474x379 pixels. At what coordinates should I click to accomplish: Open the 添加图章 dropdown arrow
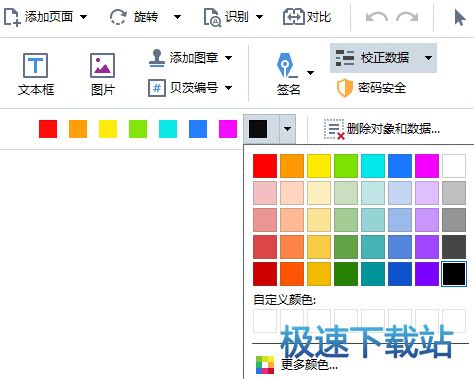(228, 58)
